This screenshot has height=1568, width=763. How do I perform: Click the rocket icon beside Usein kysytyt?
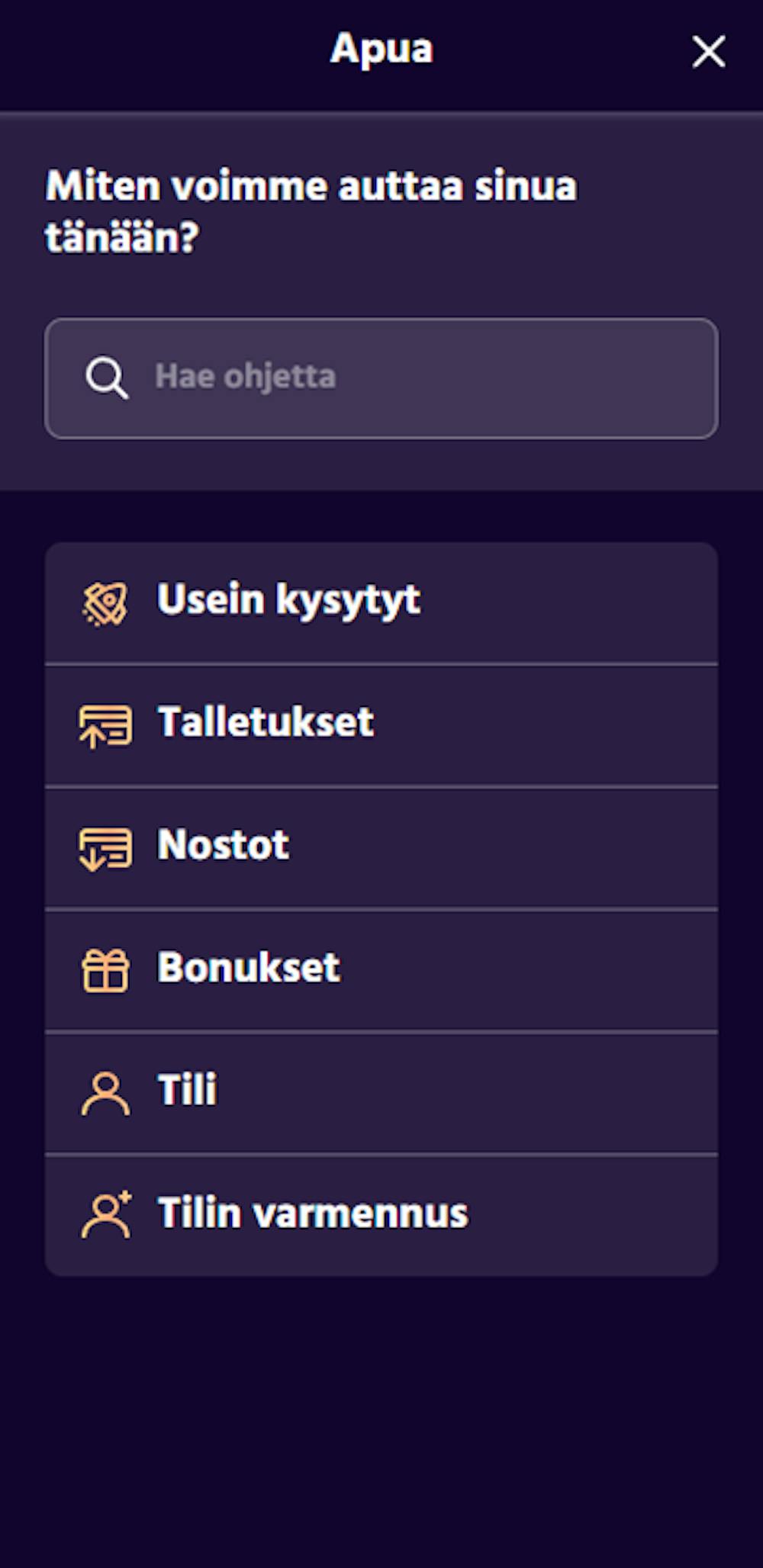pyautogui.click(x=105, y=603)
